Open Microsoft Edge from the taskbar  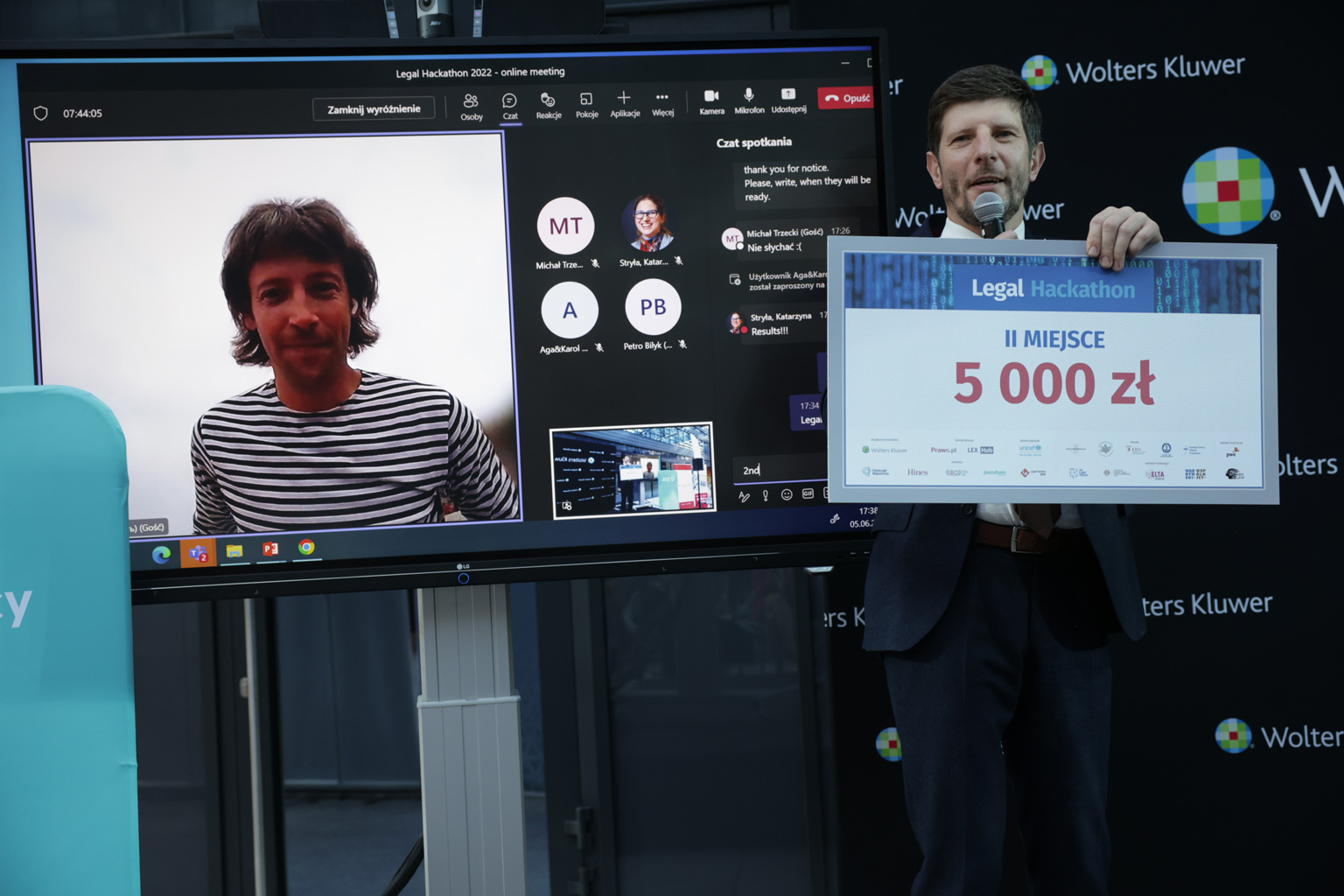(x=161, y=555)
